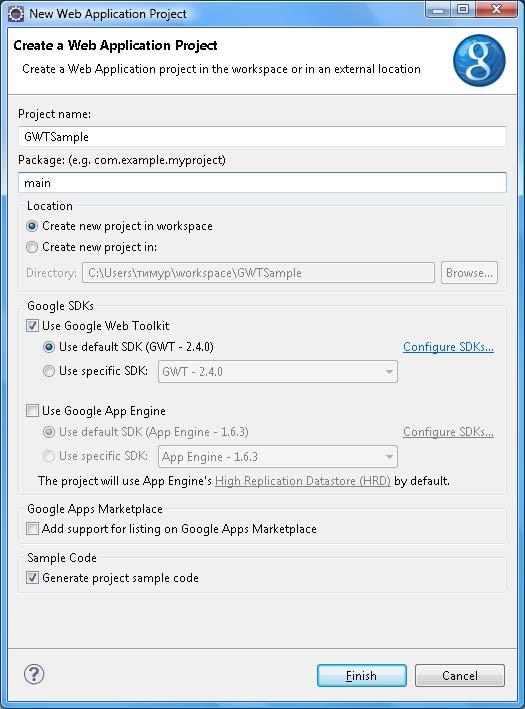Open High Replication Datastore (HRD) link

coord(303,481)
